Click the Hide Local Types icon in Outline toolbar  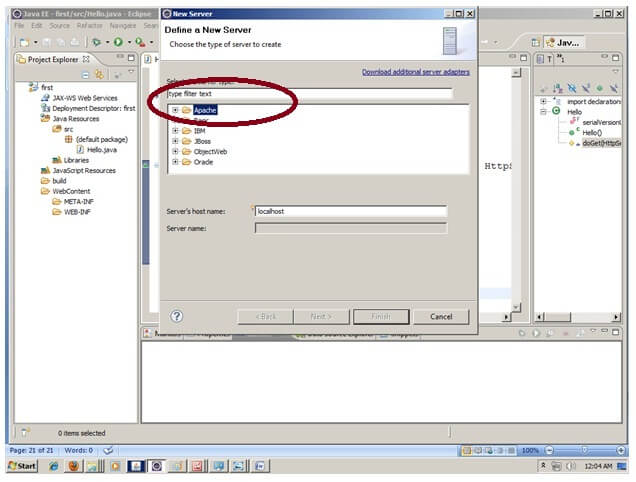[614, 88]
